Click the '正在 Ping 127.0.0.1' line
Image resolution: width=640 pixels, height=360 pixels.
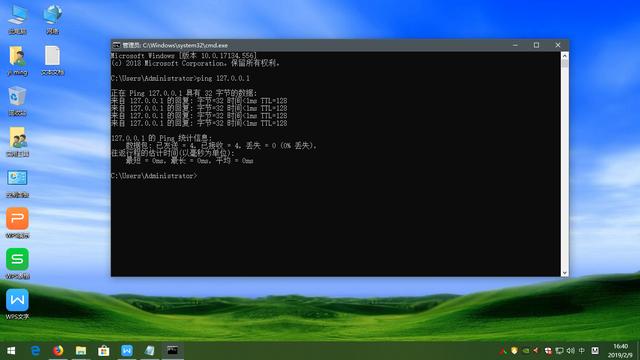184,93
